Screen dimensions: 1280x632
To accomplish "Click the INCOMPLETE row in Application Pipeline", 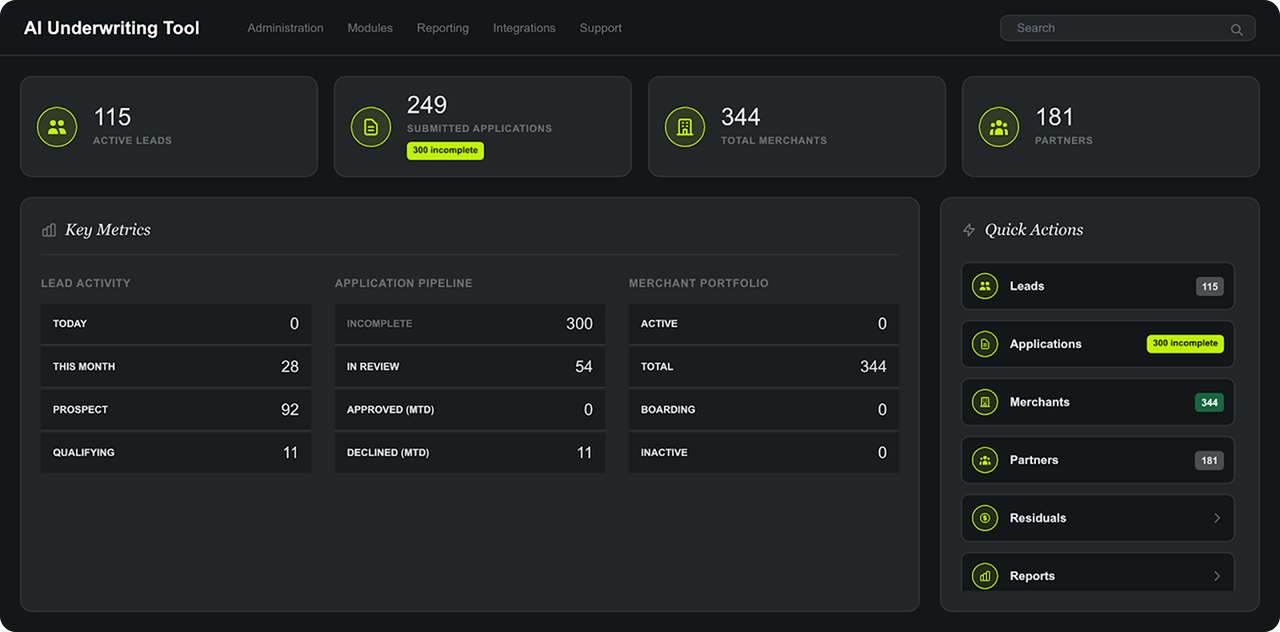I will (470, 324).
